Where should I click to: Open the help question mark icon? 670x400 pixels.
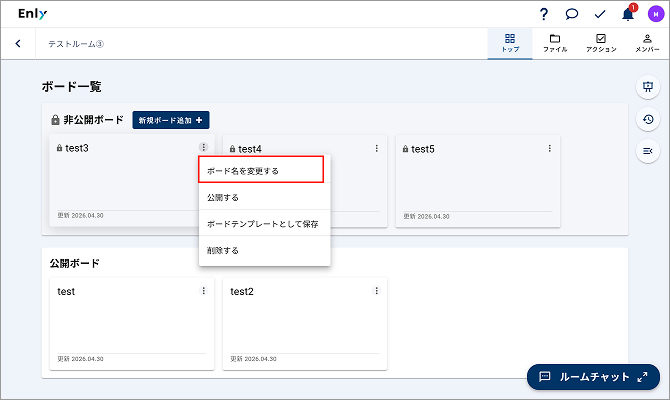544,14
